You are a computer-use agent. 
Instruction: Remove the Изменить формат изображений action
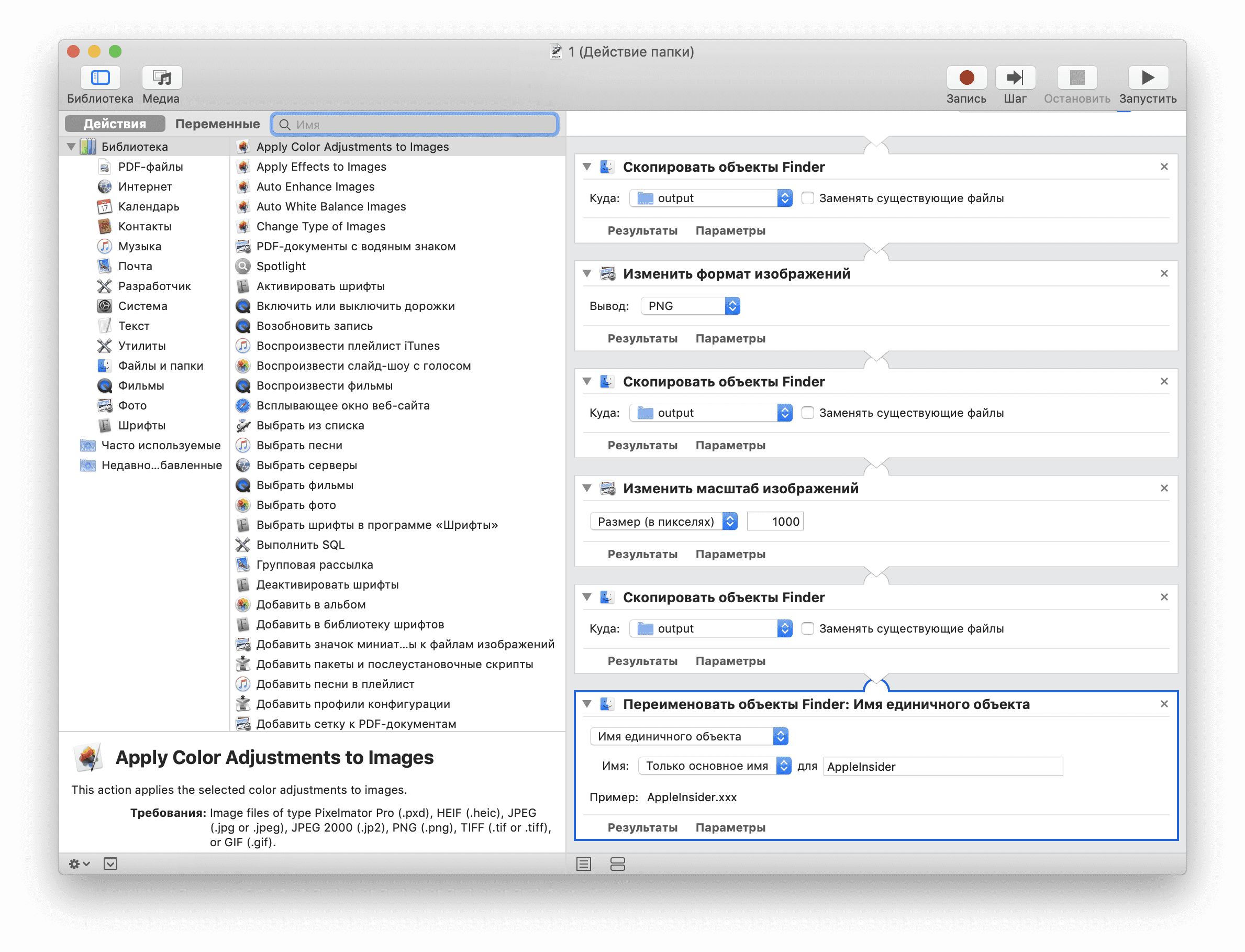pyautogui.click(x=1164, y=273)
